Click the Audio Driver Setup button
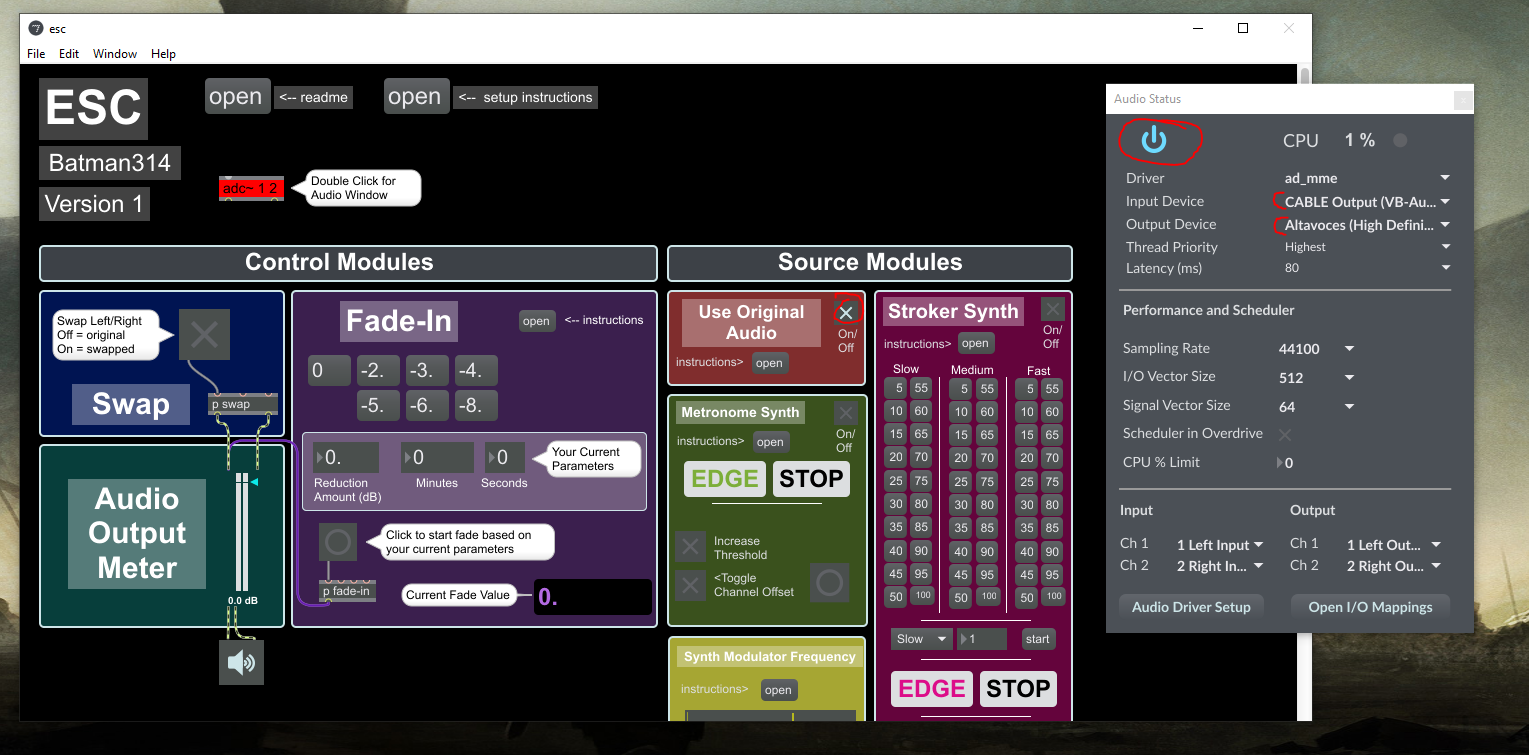This screenshot has height=755, width=1529. tap(1191, 607)
